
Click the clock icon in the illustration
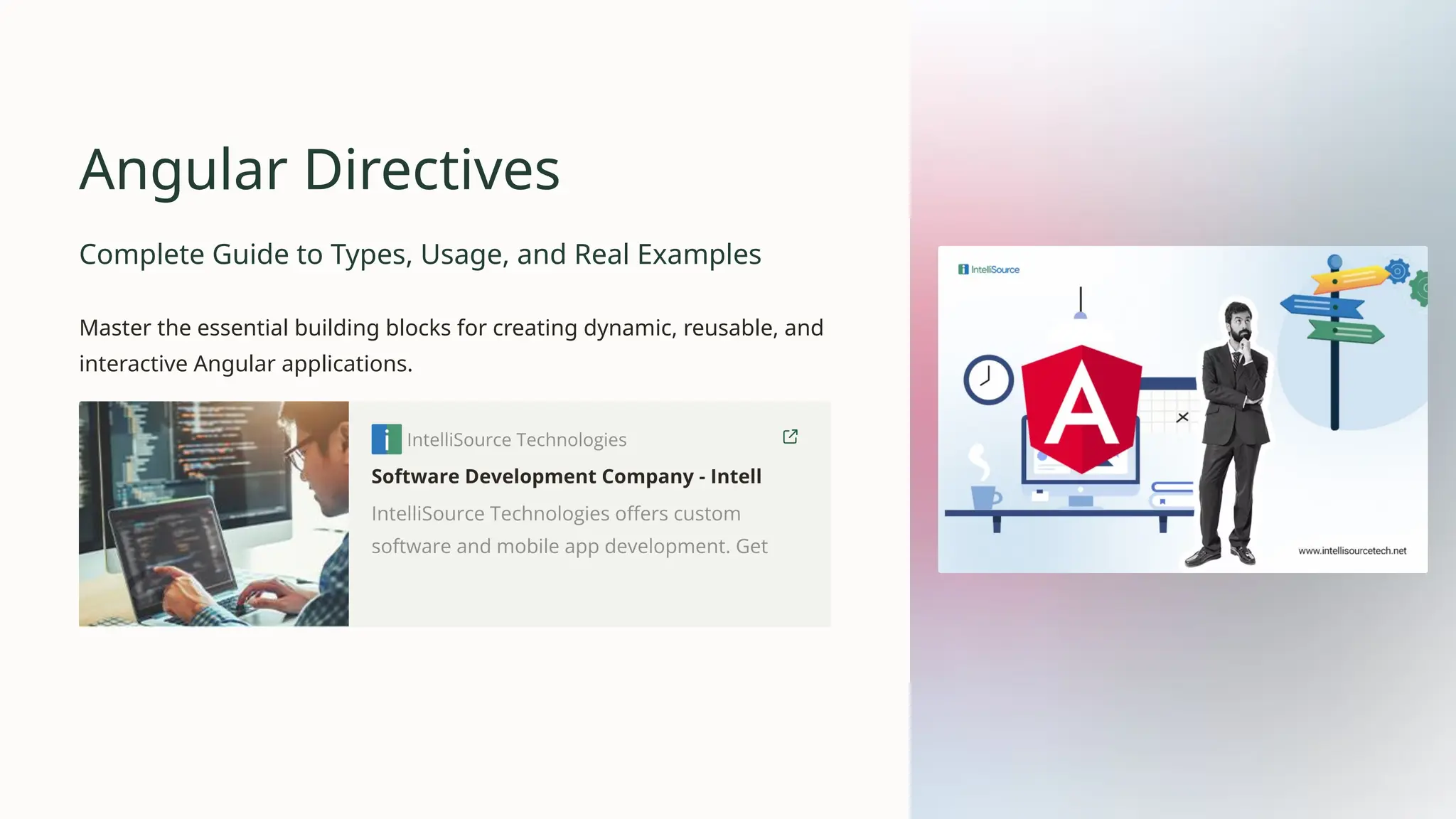(988, 380)
